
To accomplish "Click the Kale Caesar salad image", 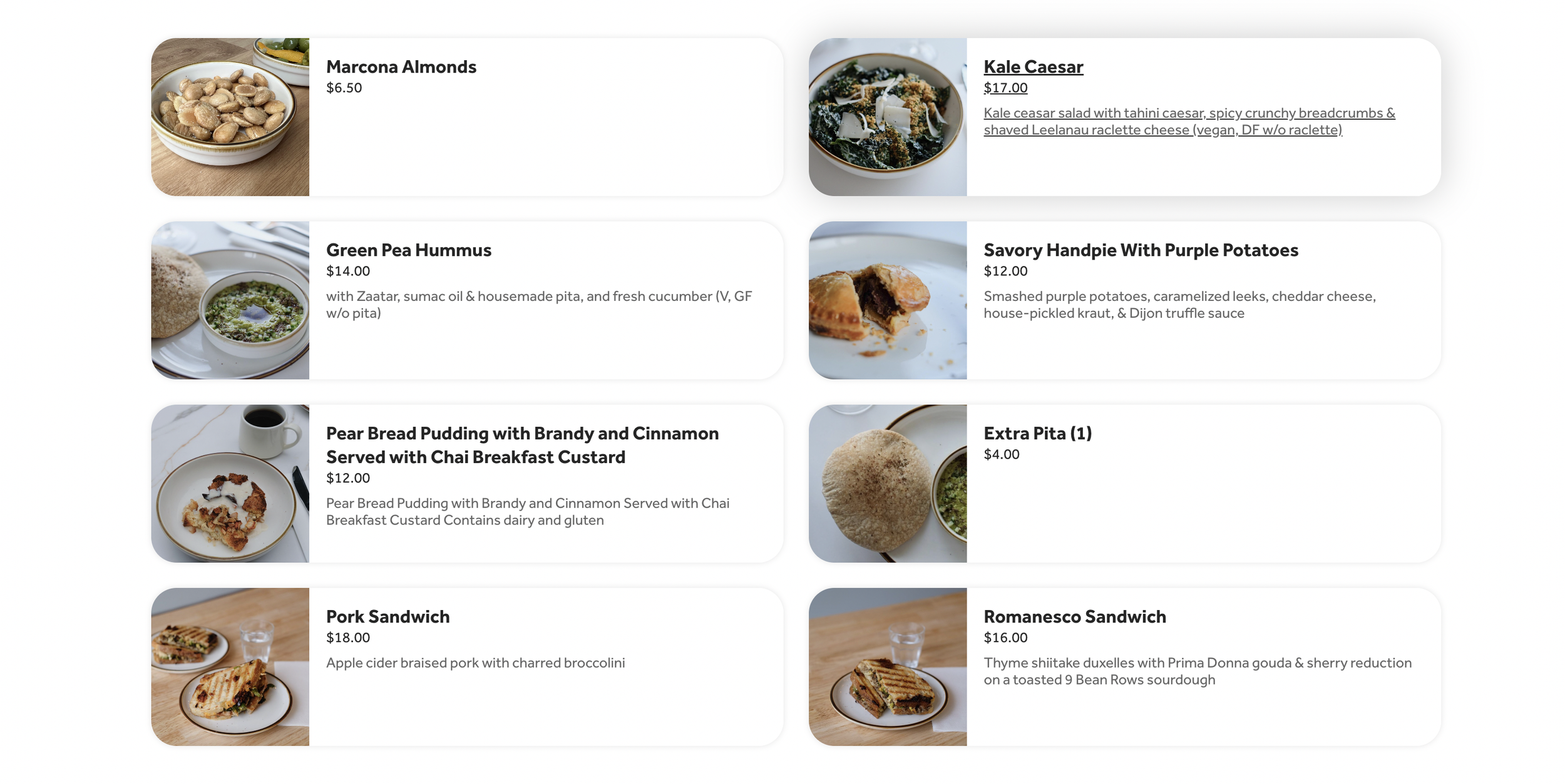I will [x=887, y=117].
